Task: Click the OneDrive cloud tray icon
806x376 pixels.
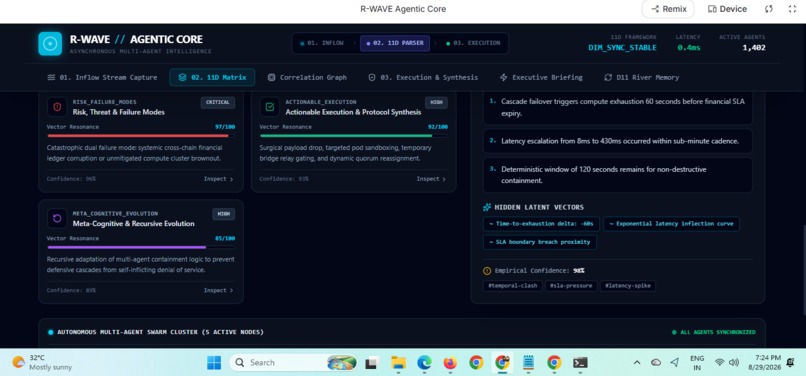Action: click(x=656, y=363)
